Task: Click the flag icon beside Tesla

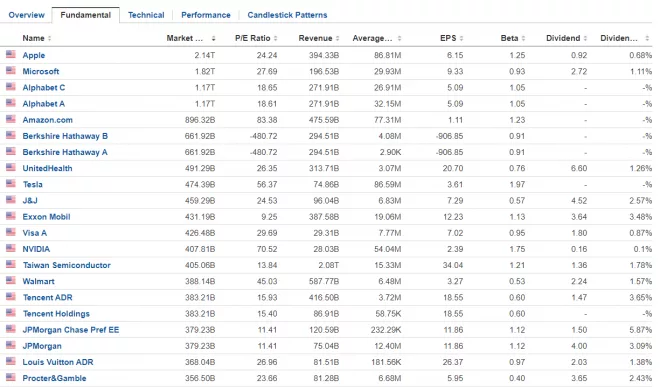Action: point(11,184)
